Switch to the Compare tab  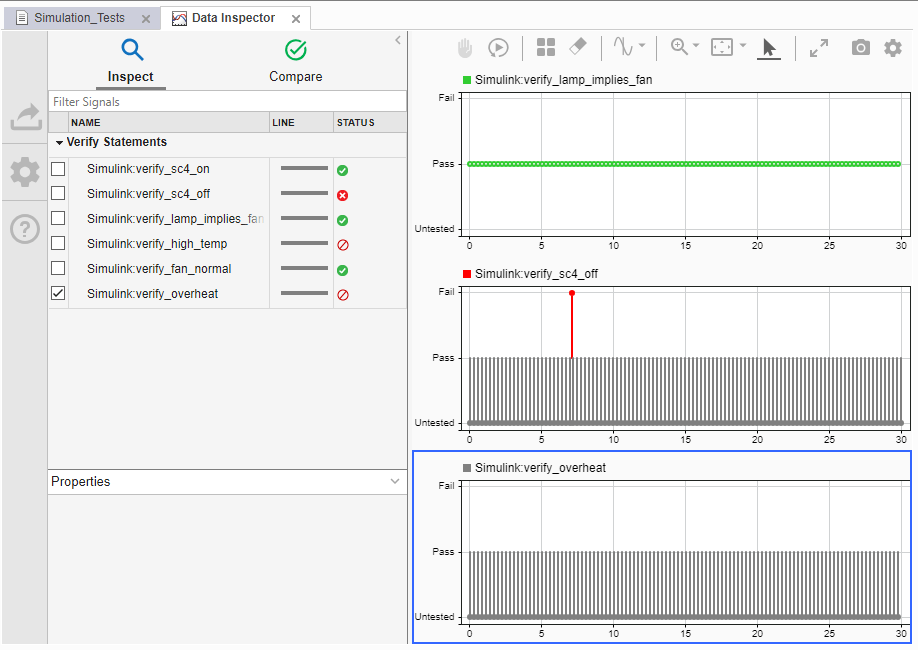point(296,60)
